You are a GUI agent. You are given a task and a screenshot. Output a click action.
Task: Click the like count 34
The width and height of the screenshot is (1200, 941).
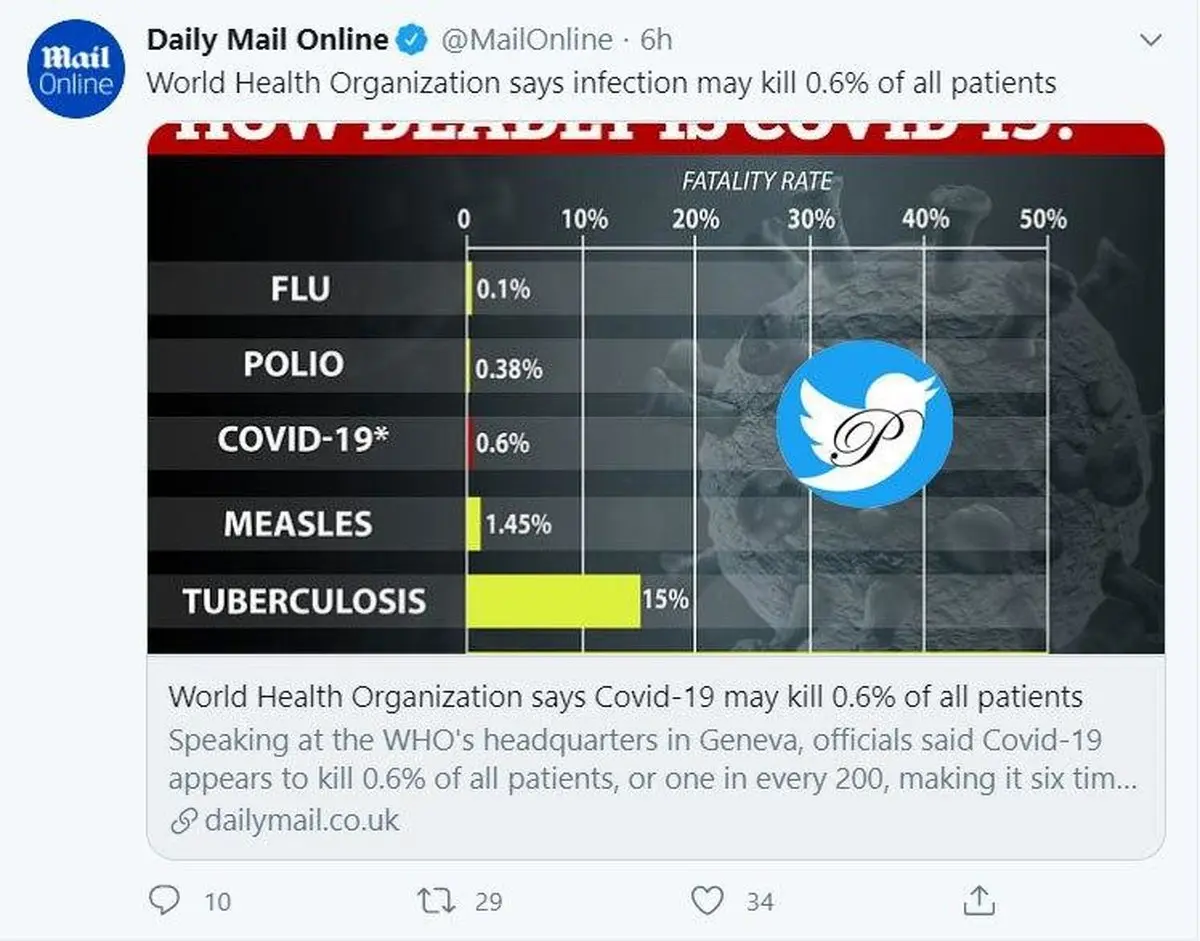pyautogui.click(x=759, y=902)
